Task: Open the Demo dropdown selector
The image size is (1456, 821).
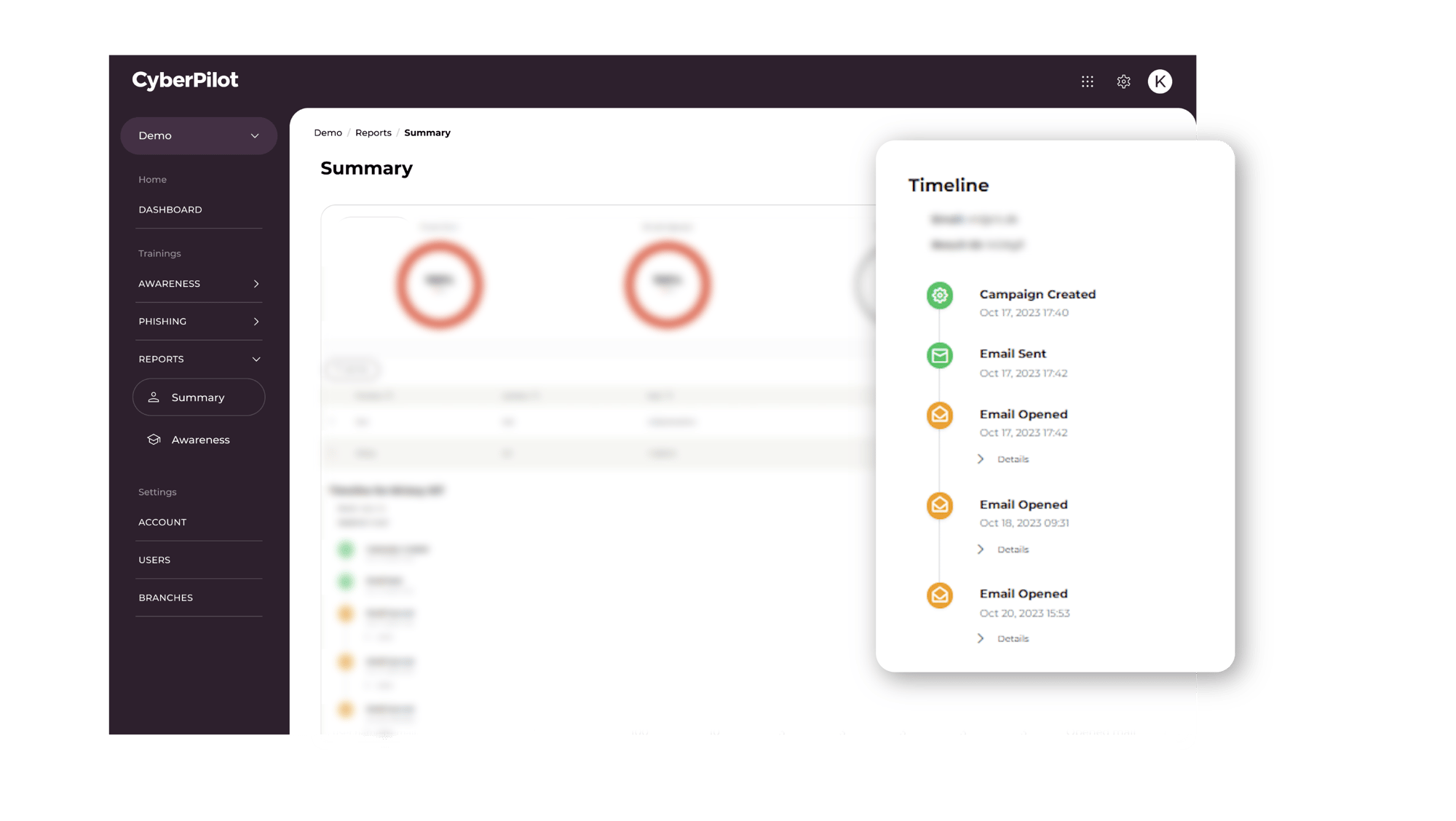Action: 199,135
